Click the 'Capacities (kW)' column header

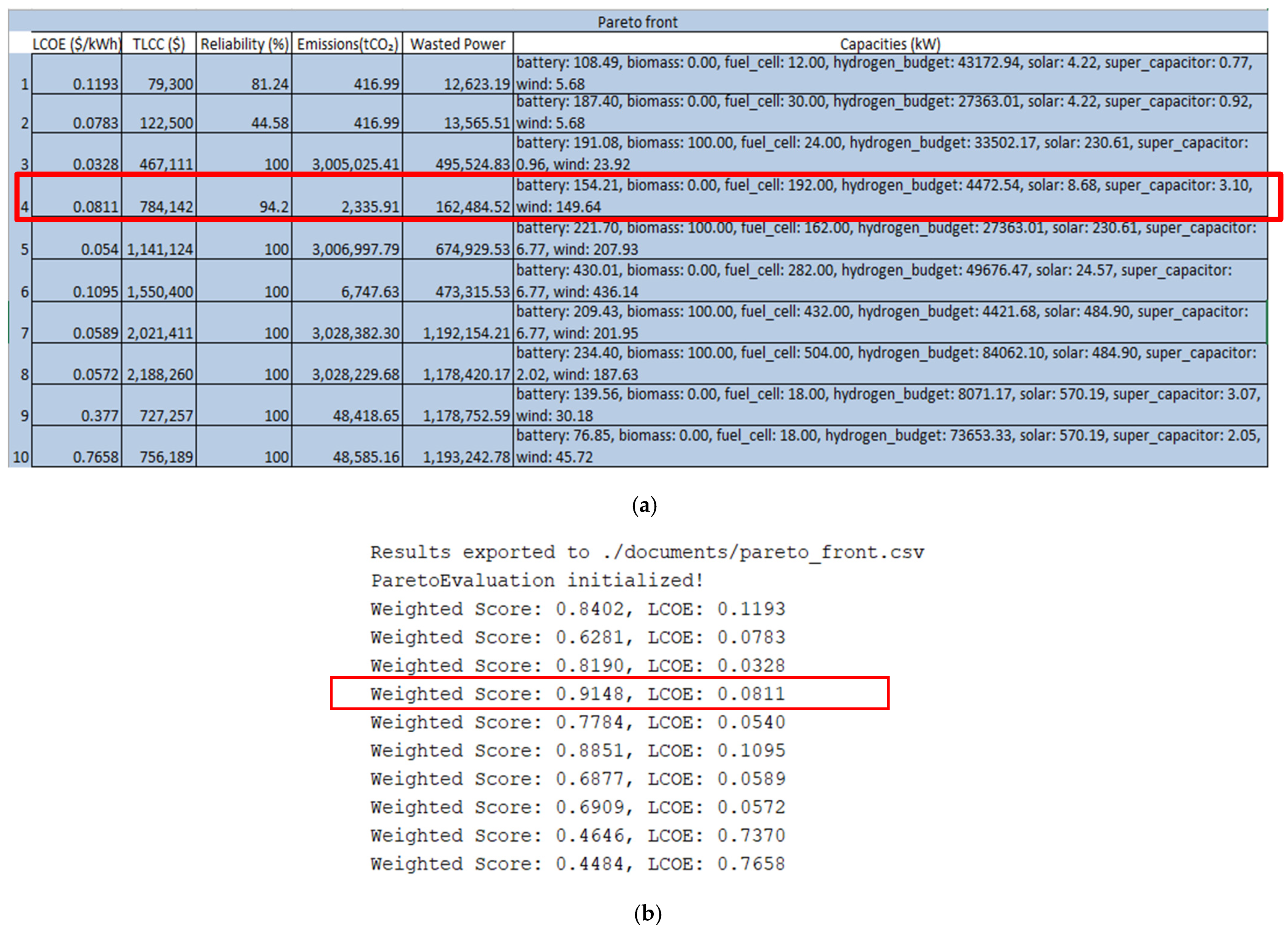(x=890, y=44)
